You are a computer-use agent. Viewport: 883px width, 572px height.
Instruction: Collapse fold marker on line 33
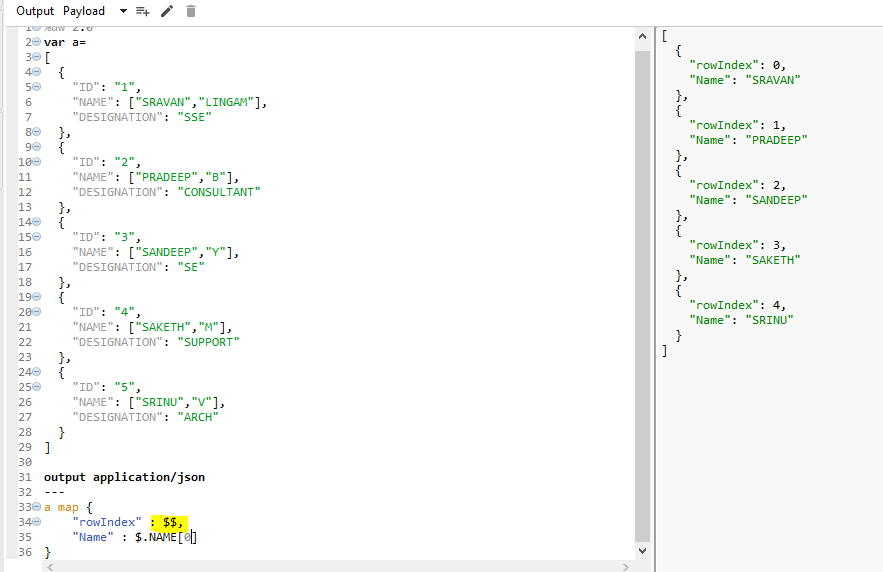37,507
